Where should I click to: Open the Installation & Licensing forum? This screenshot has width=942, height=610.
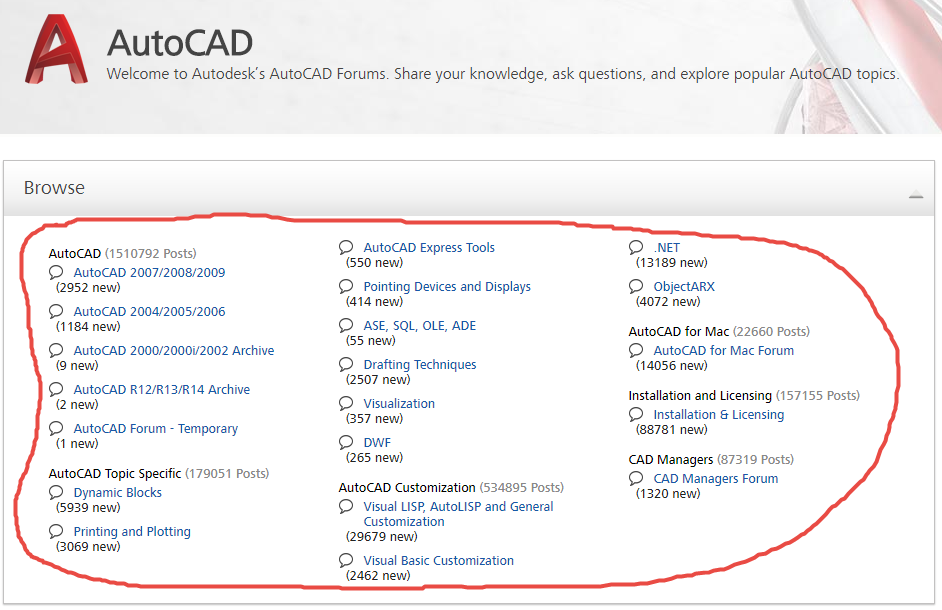[x=719, y=415]
